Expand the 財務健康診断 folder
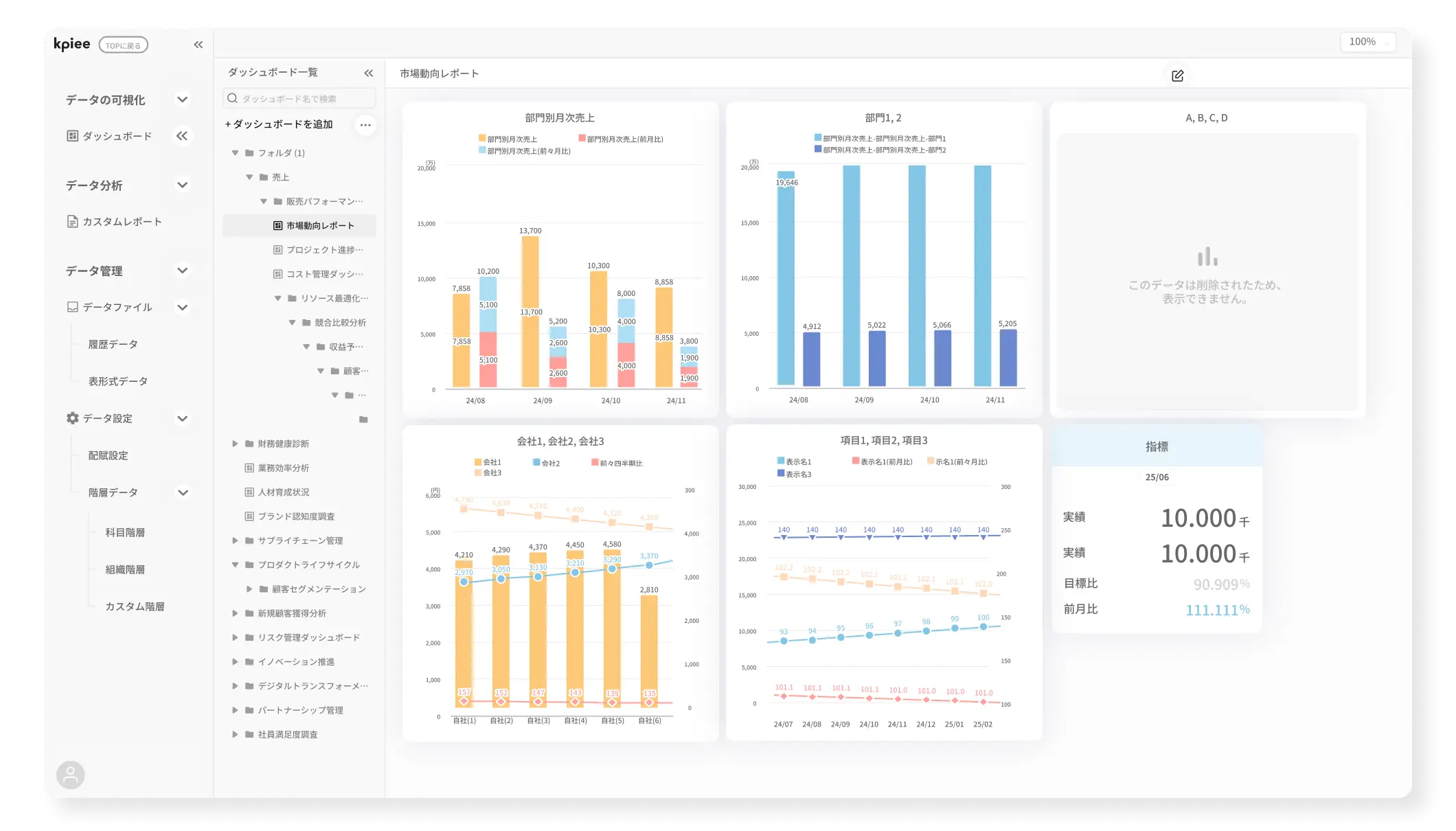The image size is (1456, 831). (235, 444)
